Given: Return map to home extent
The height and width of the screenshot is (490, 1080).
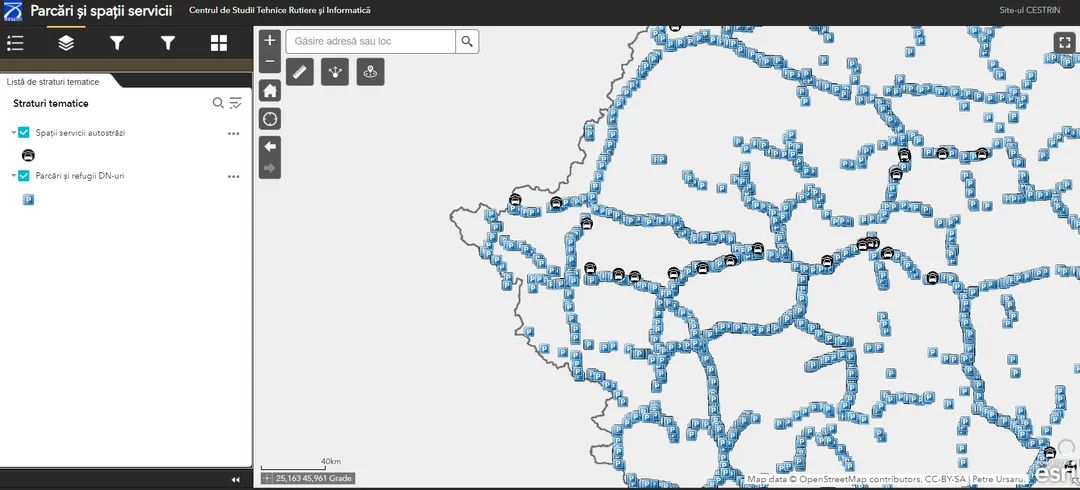Looking at the screenshot, I should pyautogui.click(x=270, y=90).
